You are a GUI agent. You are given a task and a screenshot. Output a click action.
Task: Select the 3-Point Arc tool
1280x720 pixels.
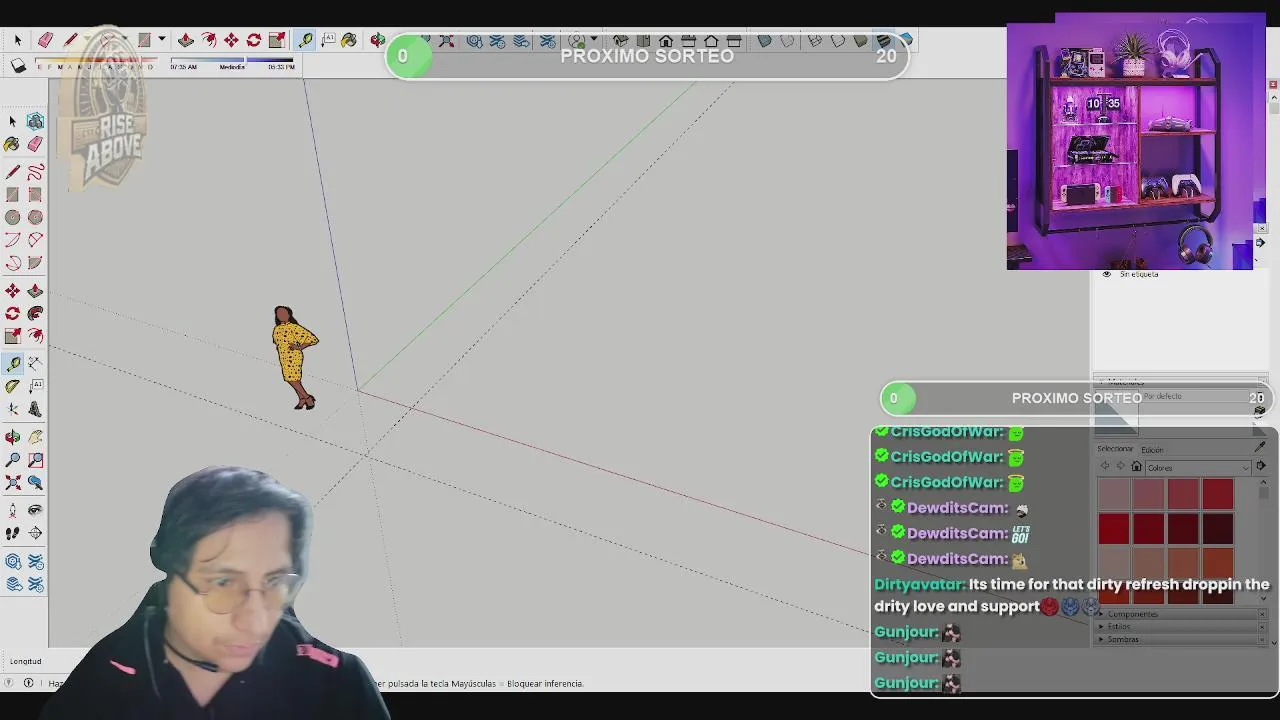tap(13, 264)
